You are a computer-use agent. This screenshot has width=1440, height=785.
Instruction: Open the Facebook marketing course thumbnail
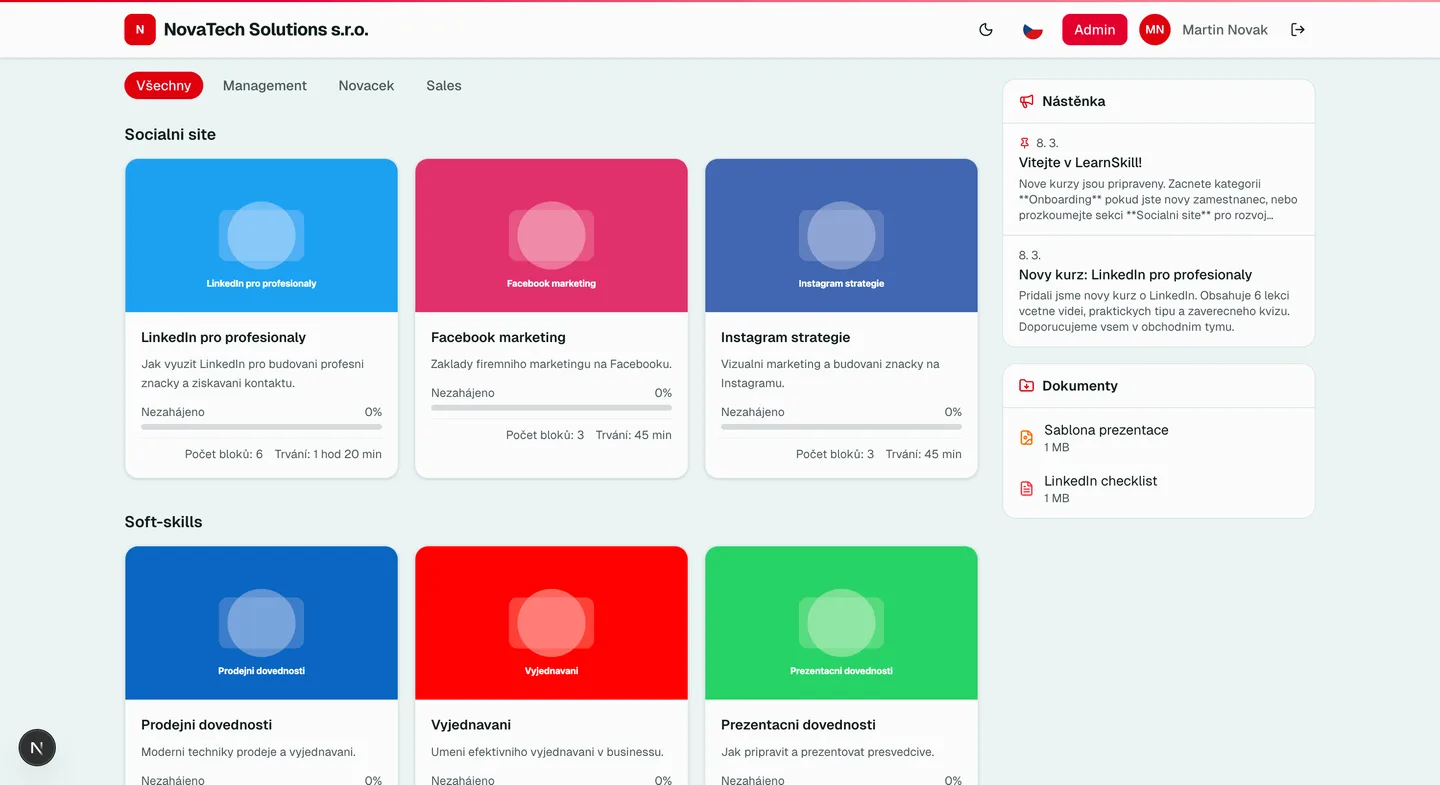click(551, 235)
